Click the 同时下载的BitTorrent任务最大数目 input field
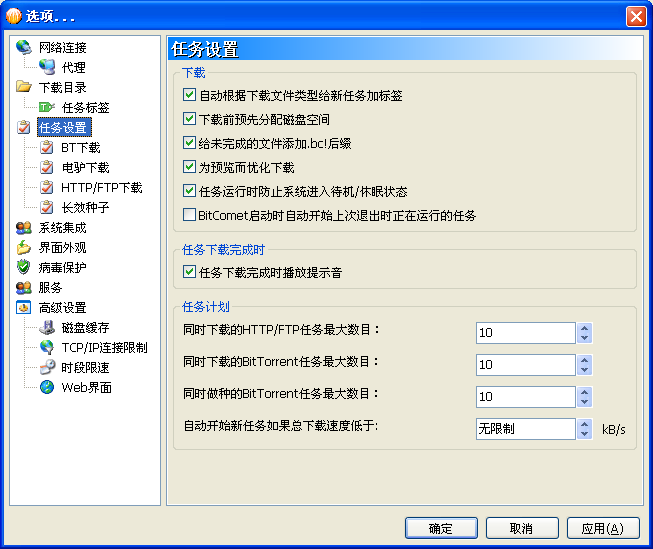Image resolution: width=653 pixels, height=549 pixels. click(x=526, y=365)
